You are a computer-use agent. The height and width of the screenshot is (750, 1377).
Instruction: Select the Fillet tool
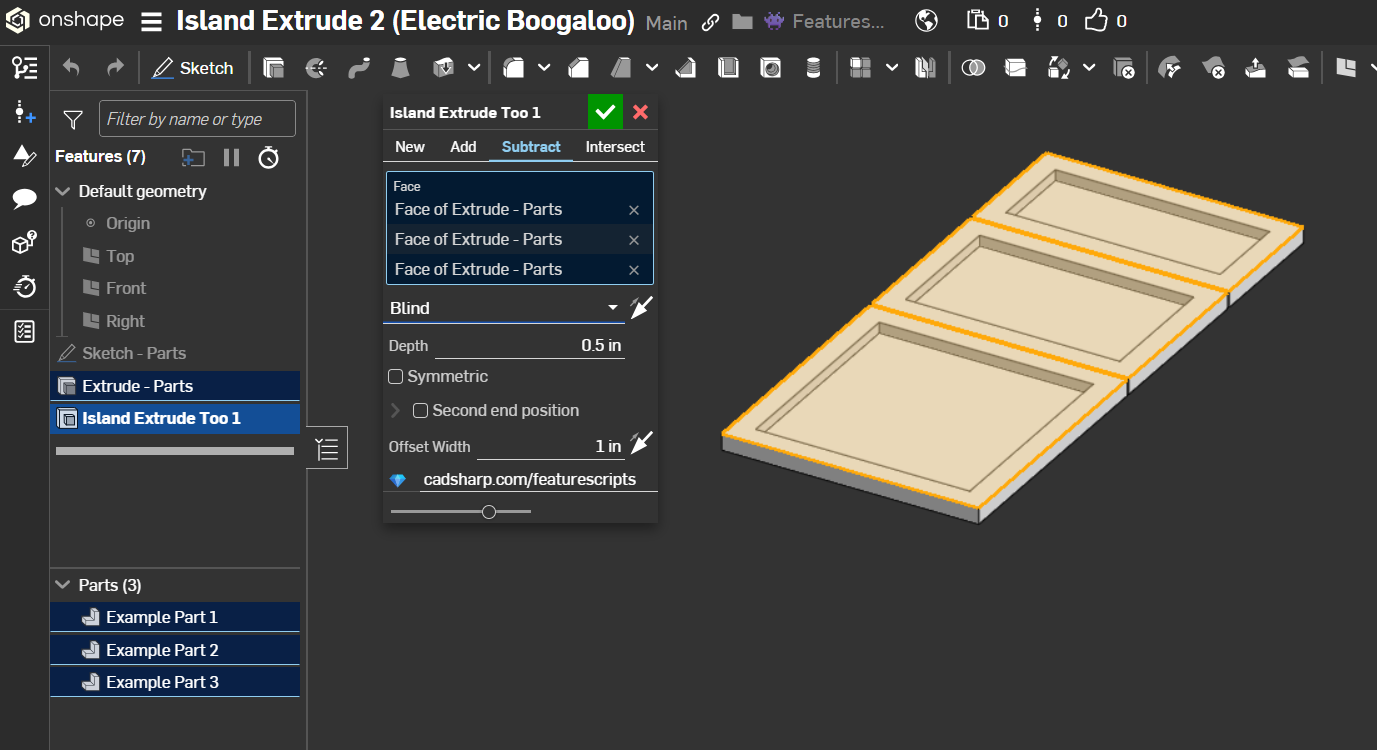[514, 68]
